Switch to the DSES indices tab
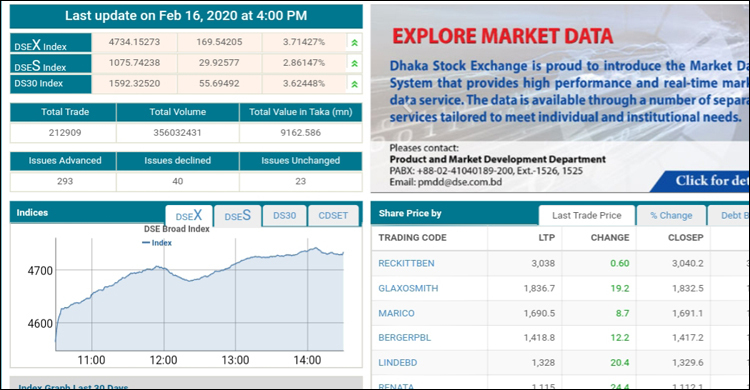 (238, 216)
